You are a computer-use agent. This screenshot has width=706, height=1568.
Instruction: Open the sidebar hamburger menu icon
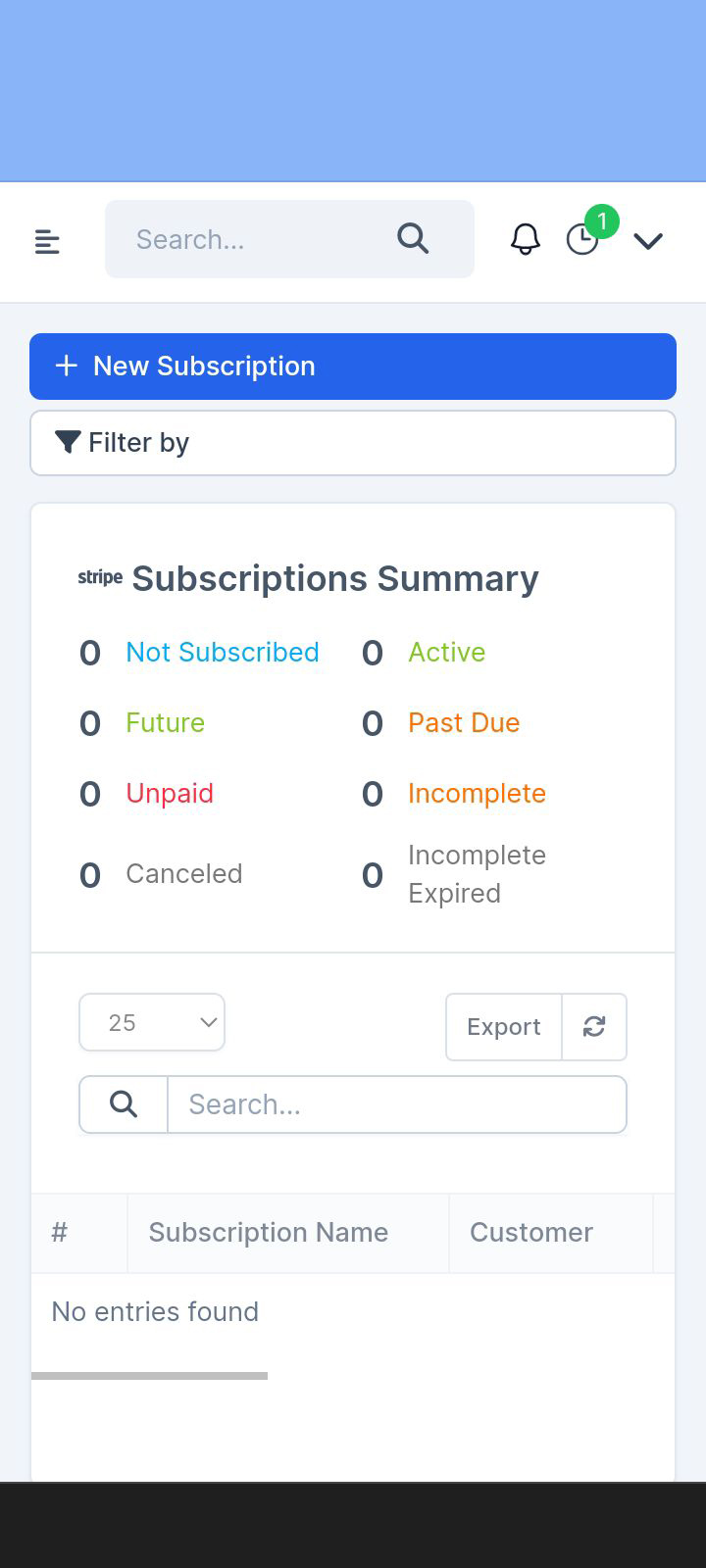(x=47, y=241)
